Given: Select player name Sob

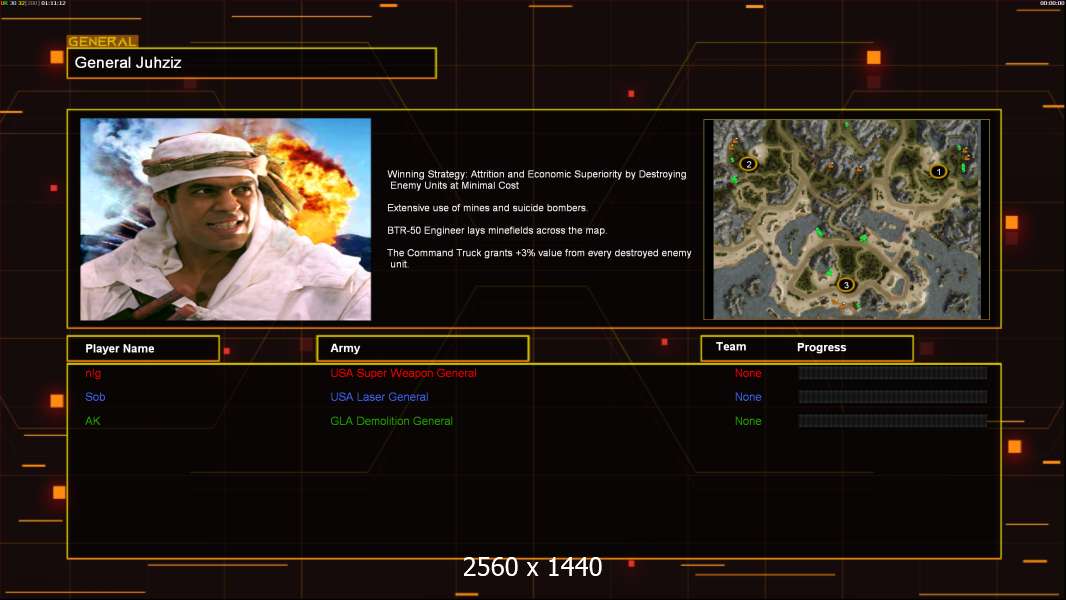Looking at the screenshot, I should 95,397.
